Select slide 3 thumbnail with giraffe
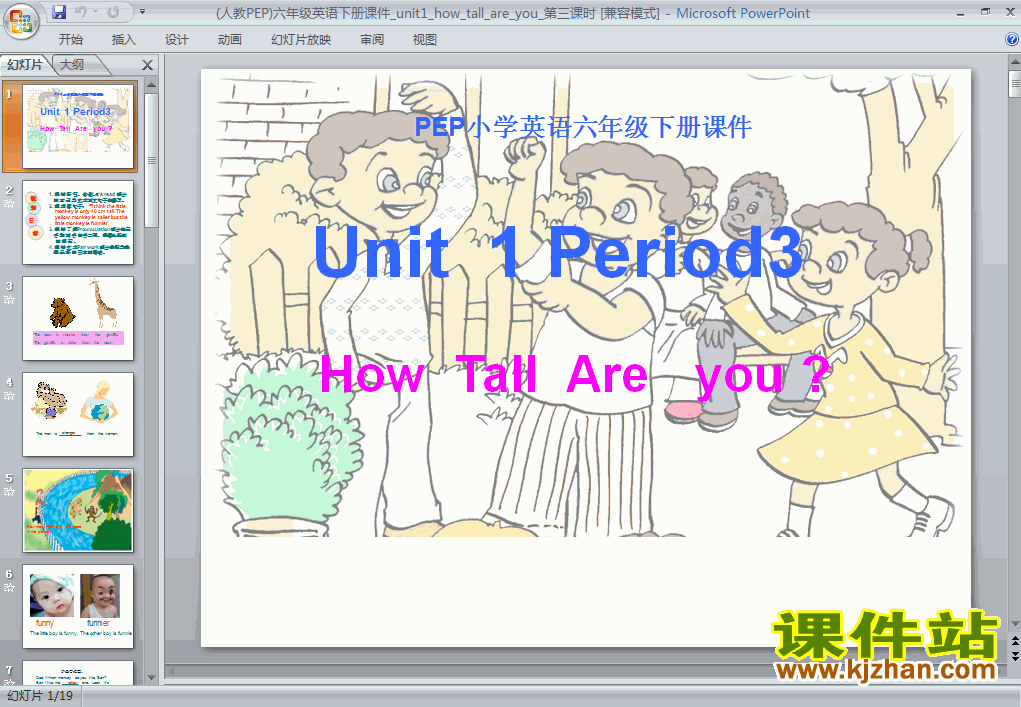1021x707 pixels. 78,318
